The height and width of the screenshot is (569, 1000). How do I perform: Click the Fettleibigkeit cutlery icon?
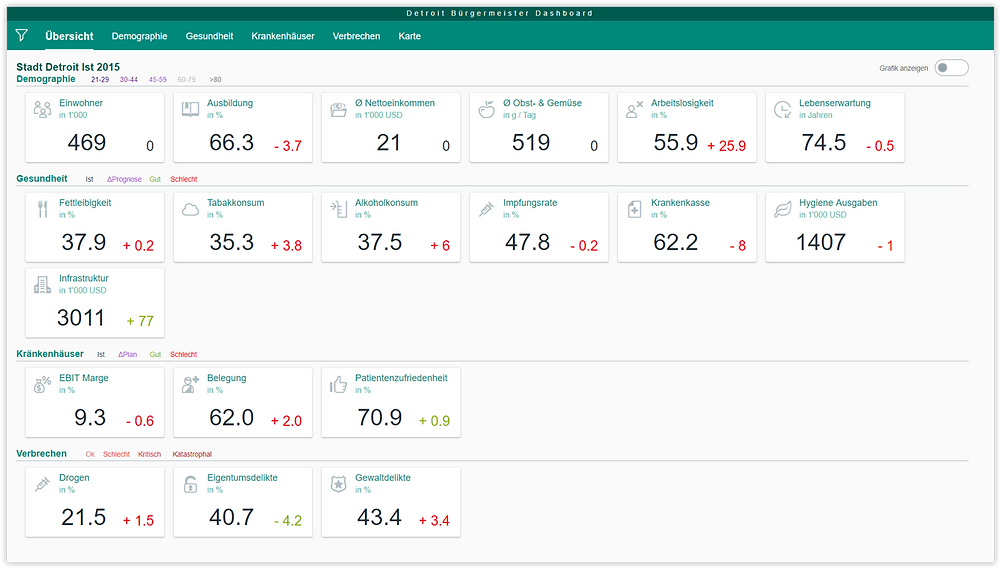tap(43, 209)
